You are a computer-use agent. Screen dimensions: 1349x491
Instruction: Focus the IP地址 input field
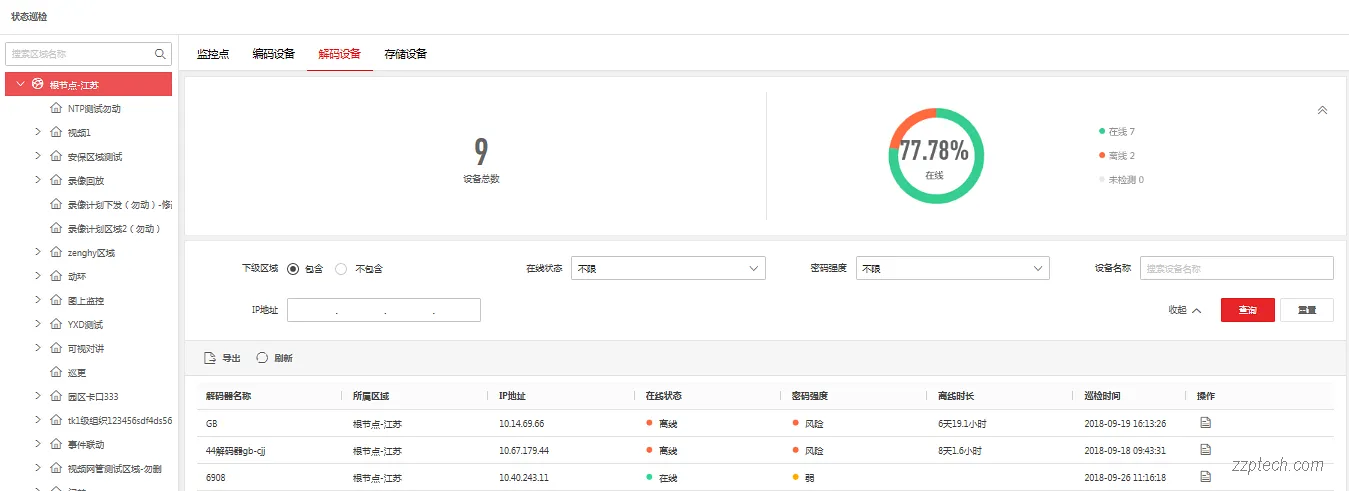[384, 310]
